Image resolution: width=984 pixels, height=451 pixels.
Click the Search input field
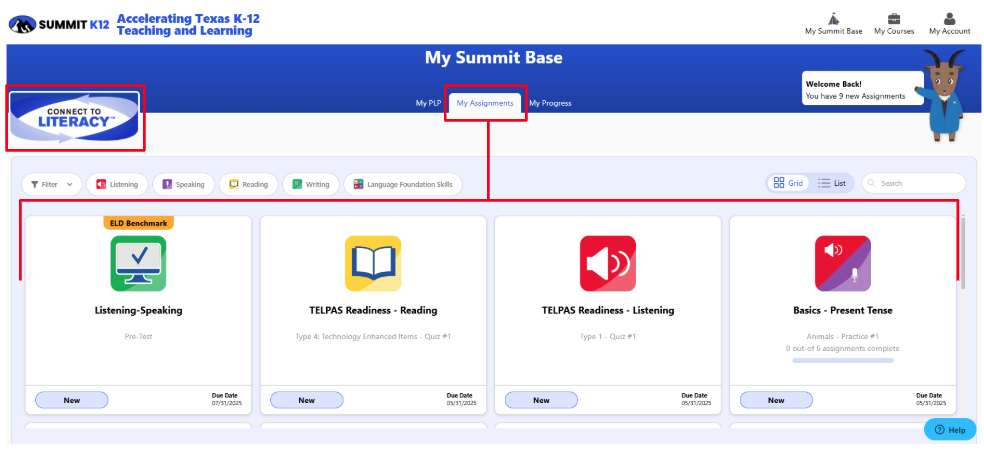tap(914, 183)
